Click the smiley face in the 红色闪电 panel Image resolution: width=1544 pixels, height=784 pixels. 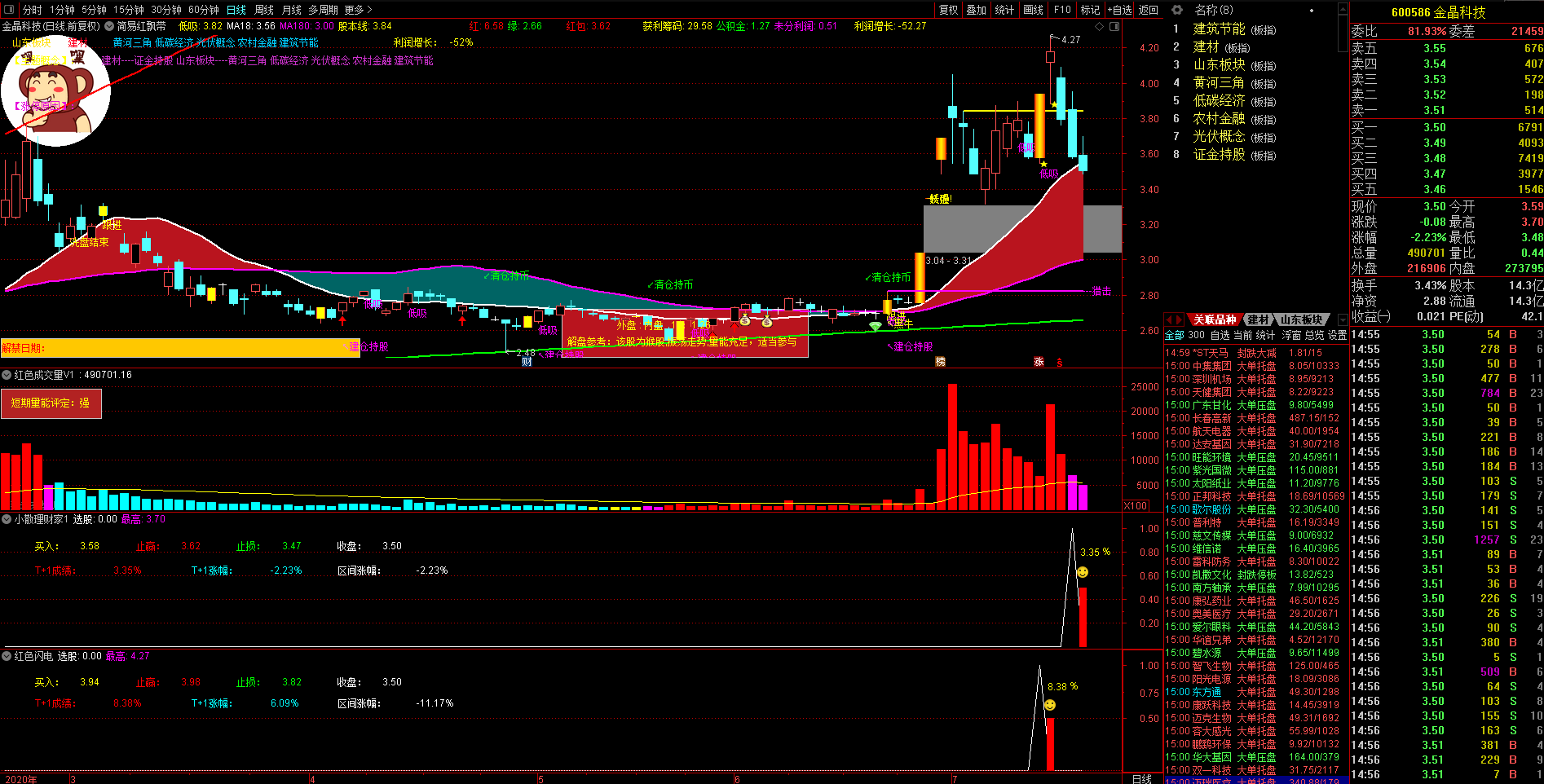[1050, 705]
